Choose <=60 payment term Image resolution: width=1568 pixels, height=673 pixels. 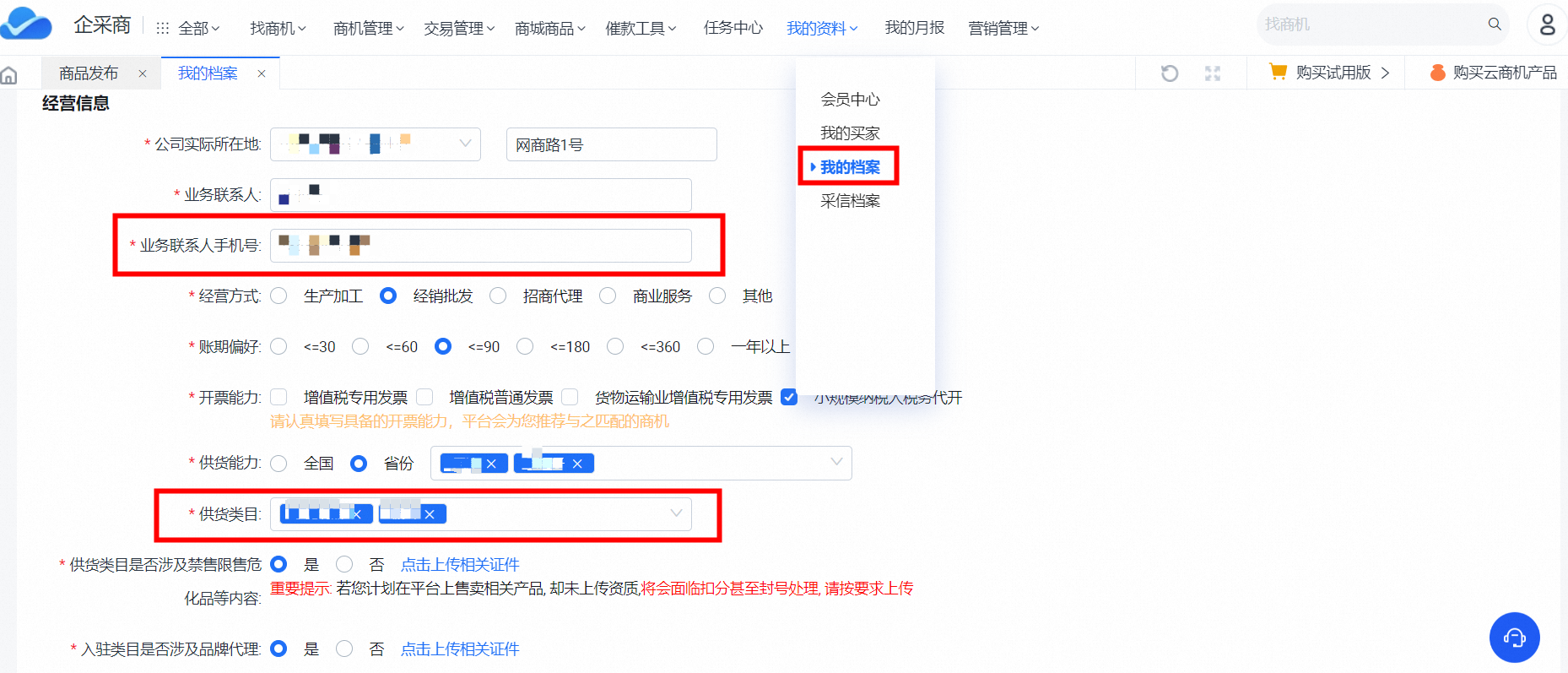coord(360,346)
